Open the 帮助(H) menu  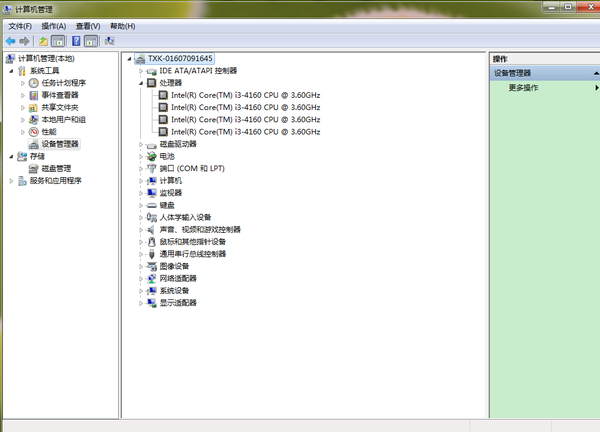click(x=122, y=26)
